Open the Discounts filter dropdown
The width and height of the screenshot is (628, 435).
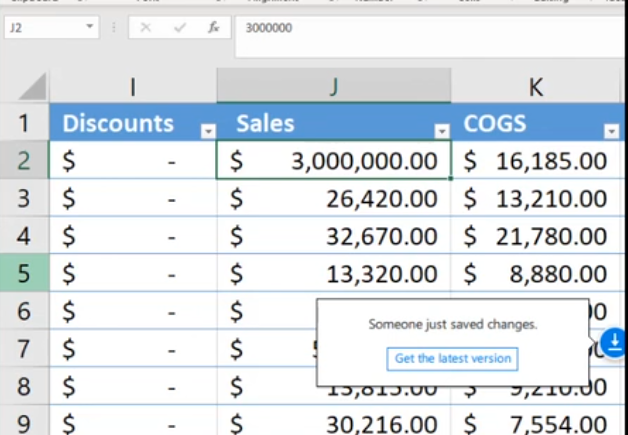tap(208, 131)
